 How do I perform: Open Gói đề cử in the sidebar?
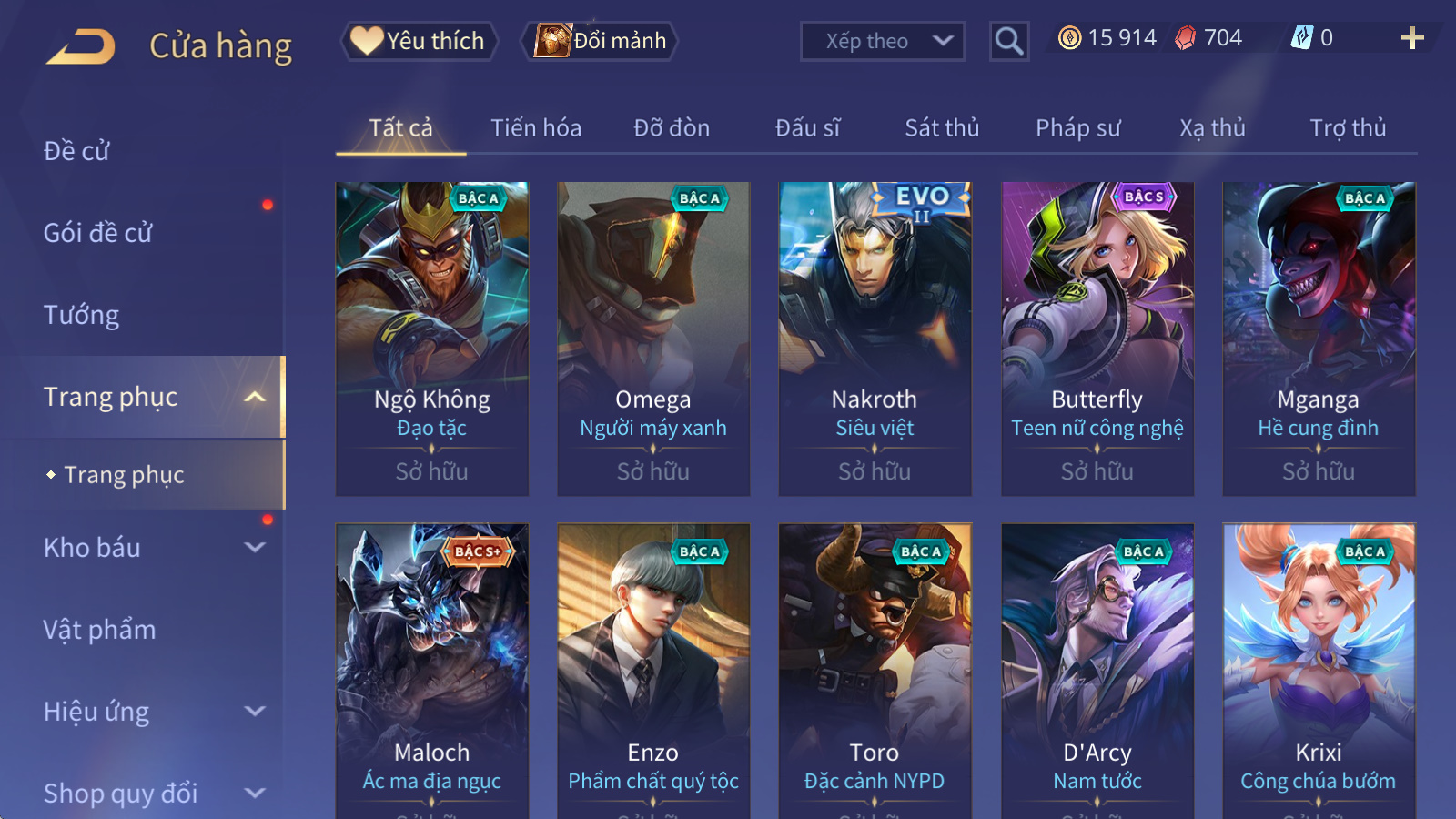98,233
